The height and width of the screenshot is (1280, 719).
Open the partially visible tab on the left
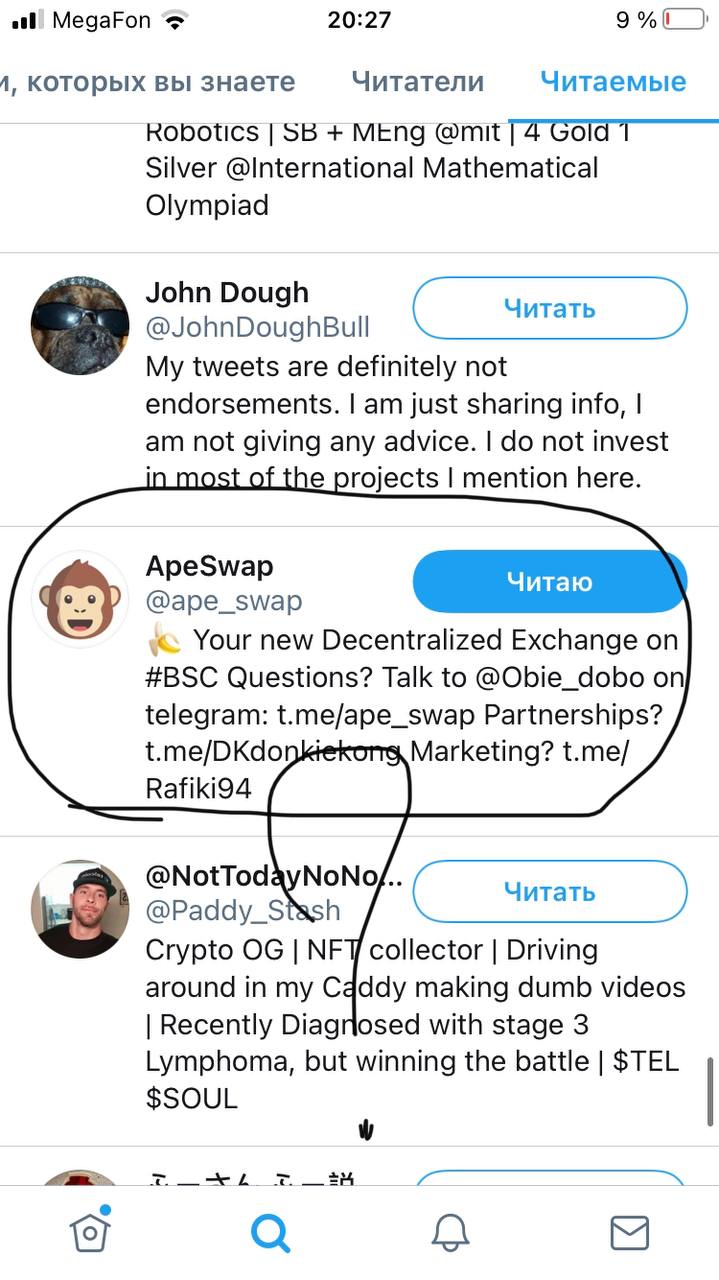coord(148,82)
